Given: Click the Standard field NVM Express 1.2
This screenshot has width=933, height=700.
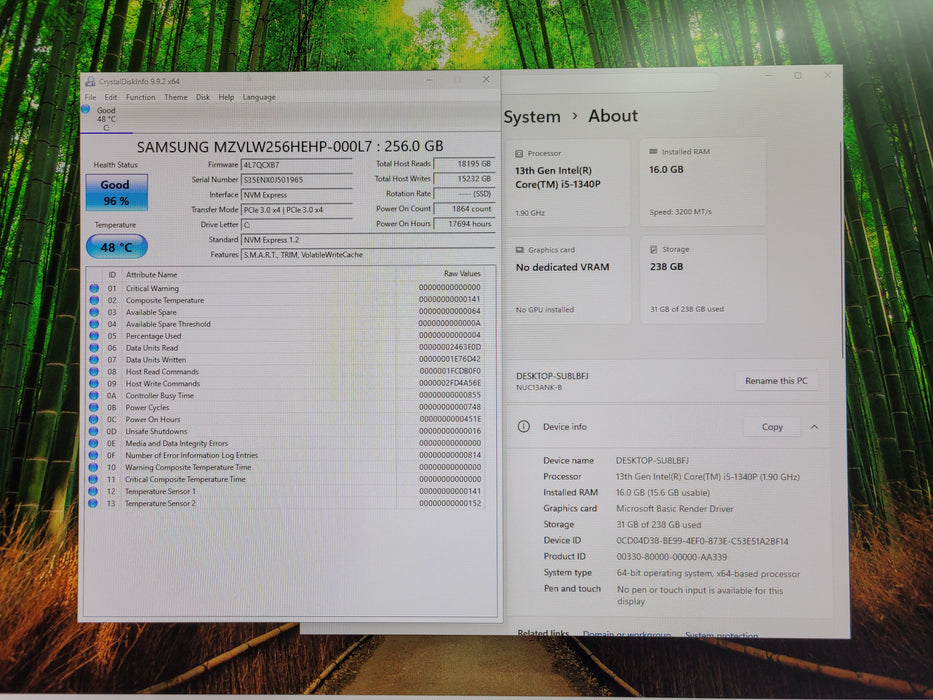Looking at the screenshot, I should [368, 240].
